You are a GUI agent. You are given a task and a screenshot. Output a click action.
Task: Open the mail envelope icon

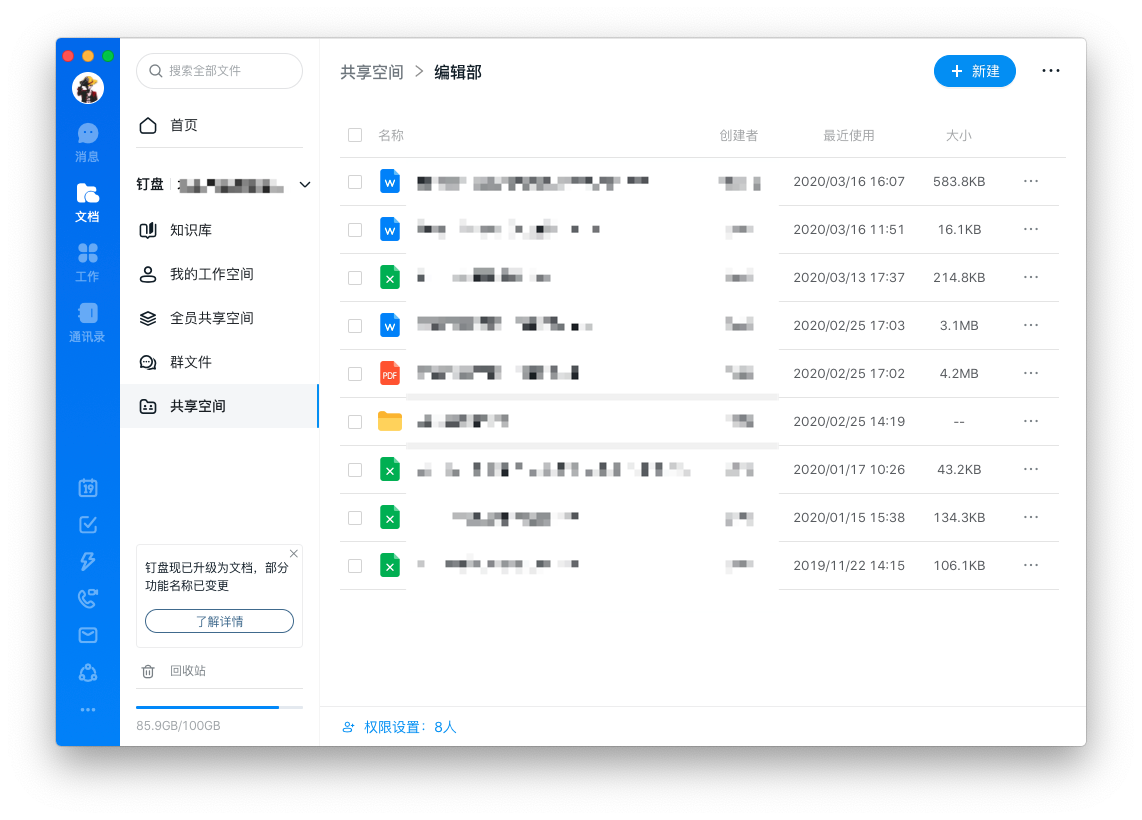(88, 636)
